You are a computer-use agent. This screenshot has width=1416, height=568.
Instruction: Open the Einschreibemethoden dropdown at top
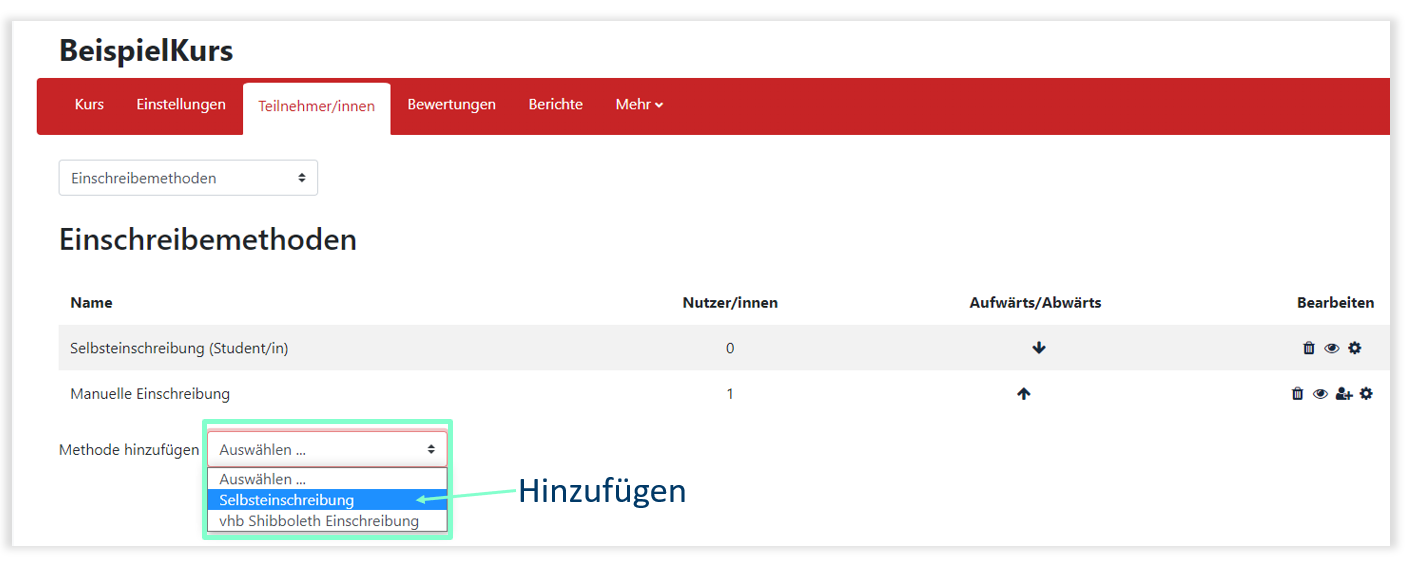(x=188, y=178)
